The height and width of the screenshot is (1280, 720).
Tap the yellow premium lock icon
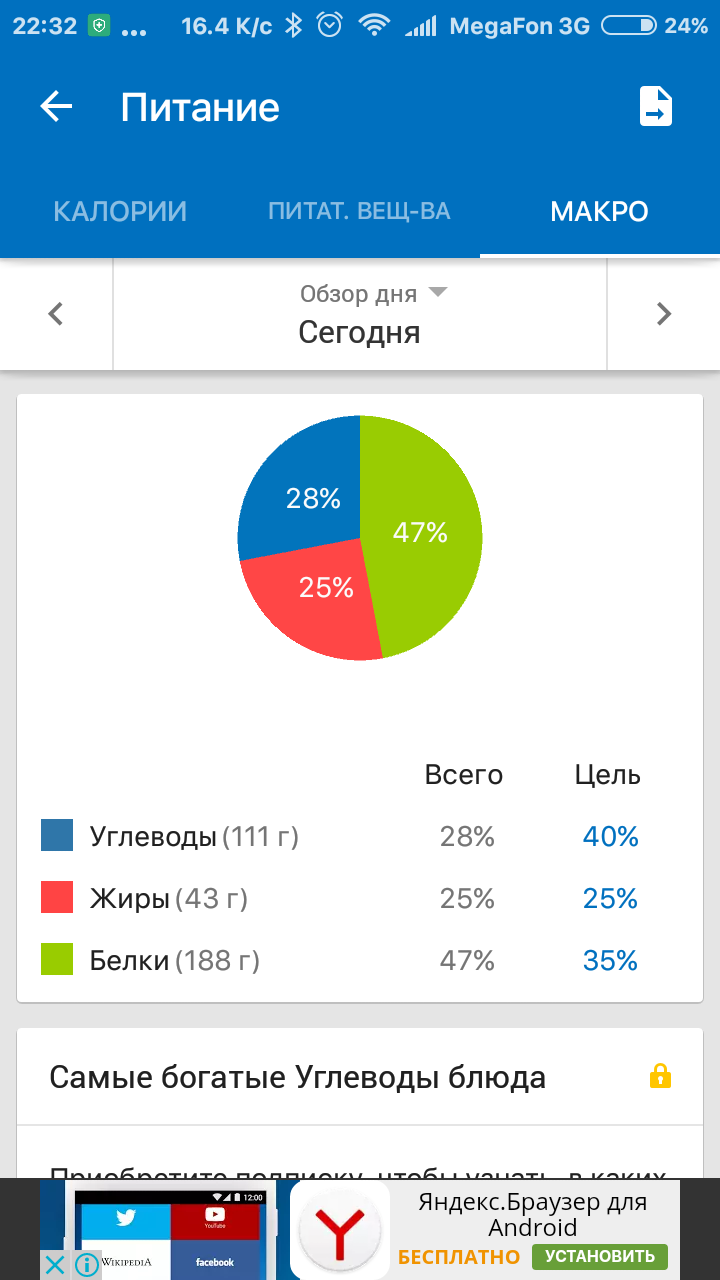pos(660,1077)
